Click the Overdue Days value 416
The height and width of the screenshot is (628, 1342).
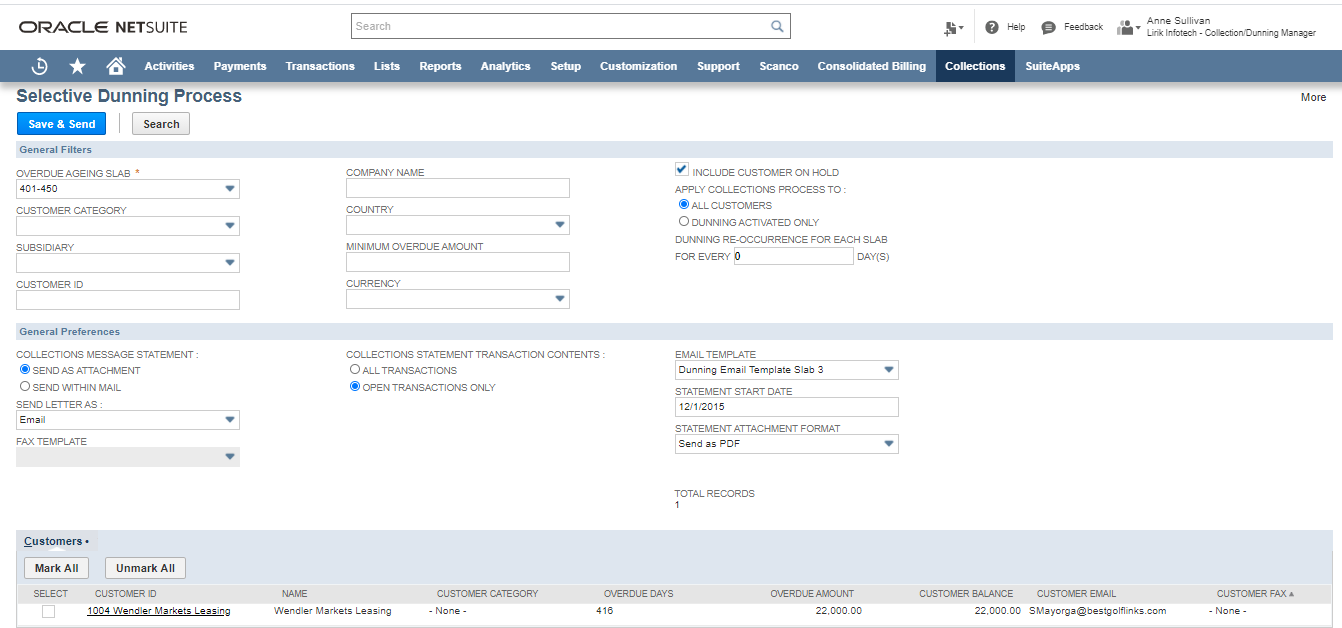click(x=604, y=611)
